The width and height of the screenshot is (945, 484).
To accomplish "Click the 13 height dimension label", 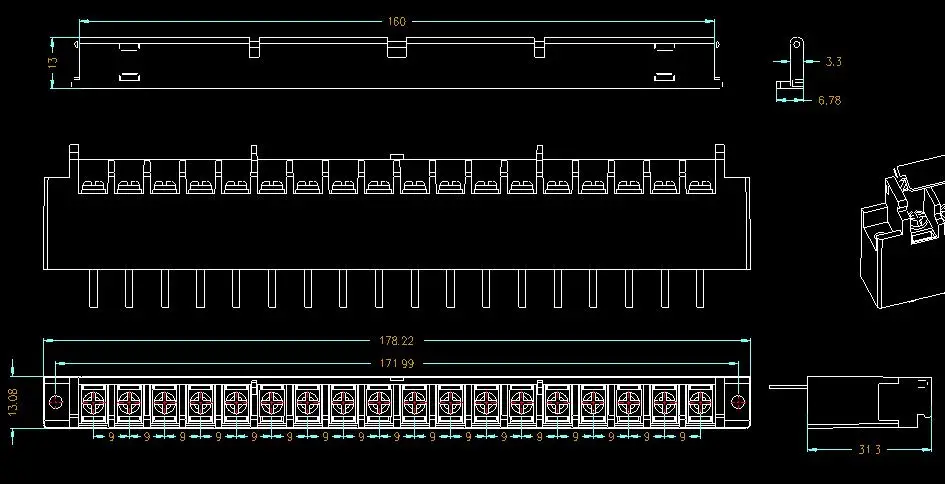I will (x=53, y=61).
